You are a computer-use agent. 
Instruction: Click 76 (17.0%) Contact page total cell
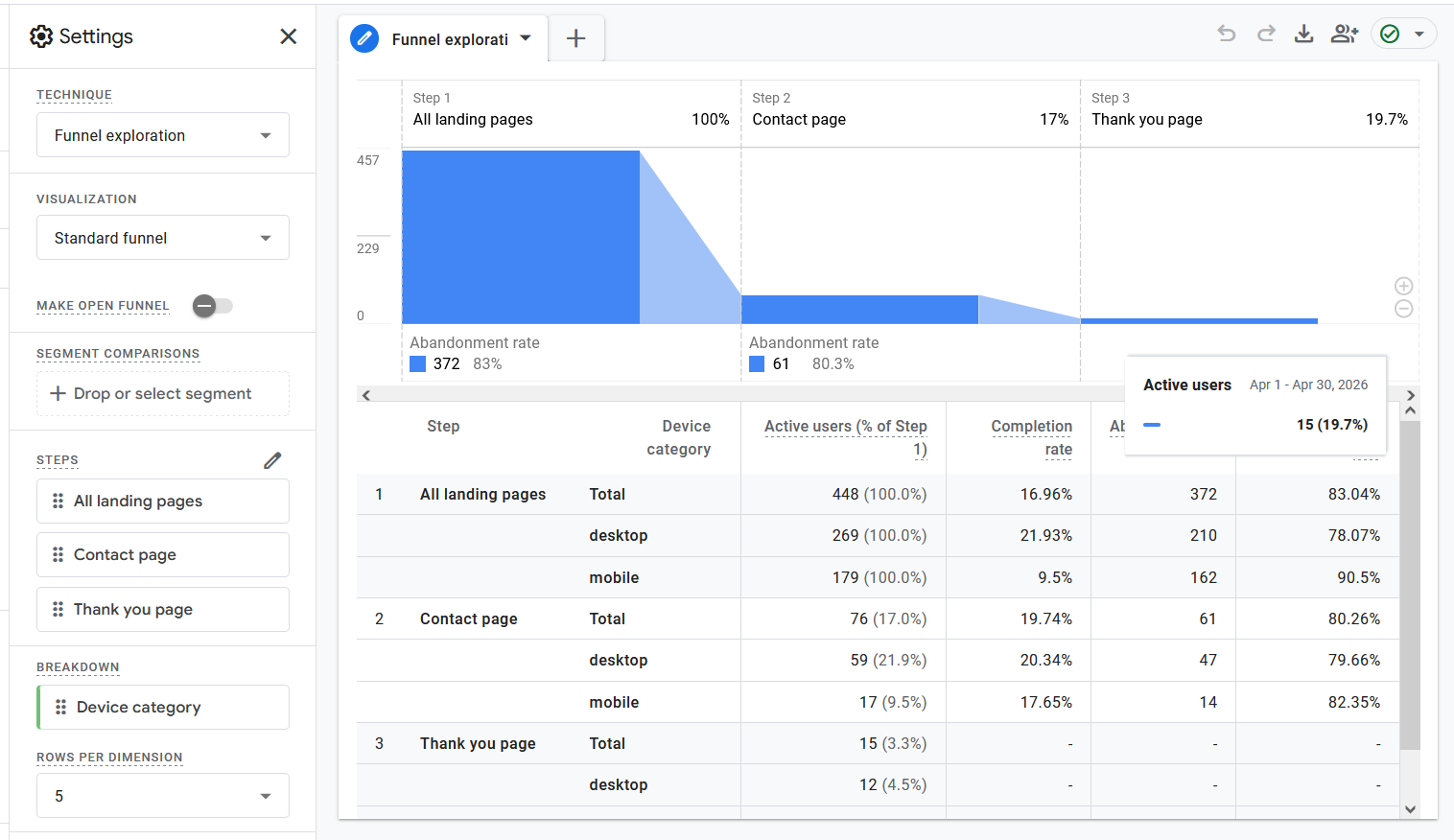pos(888,618)
